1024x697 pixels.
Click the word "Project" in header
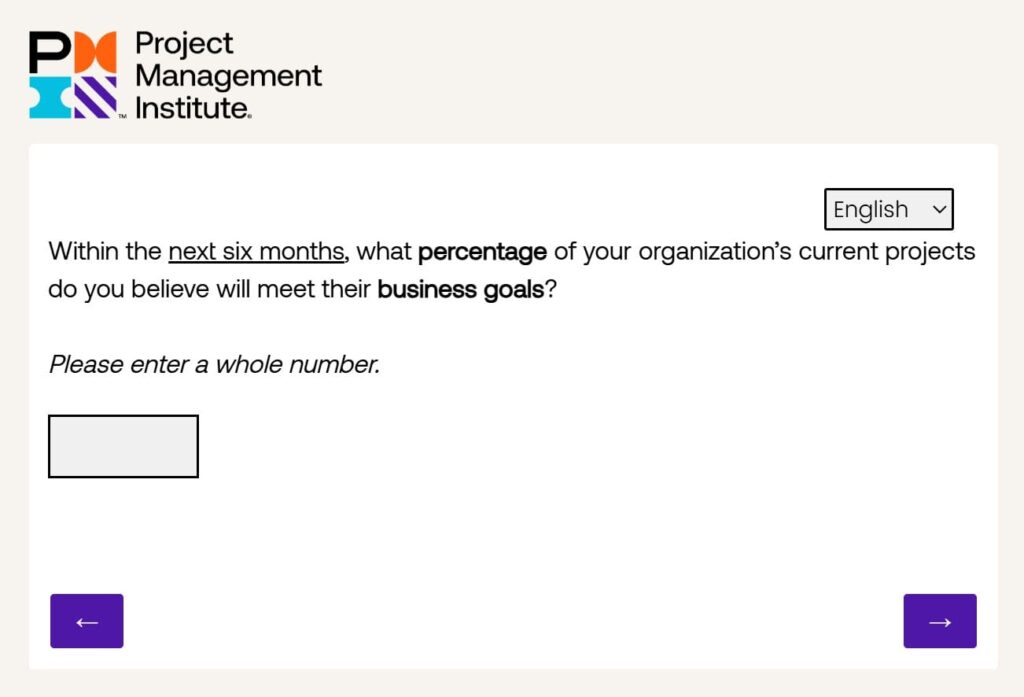point(184,44)
